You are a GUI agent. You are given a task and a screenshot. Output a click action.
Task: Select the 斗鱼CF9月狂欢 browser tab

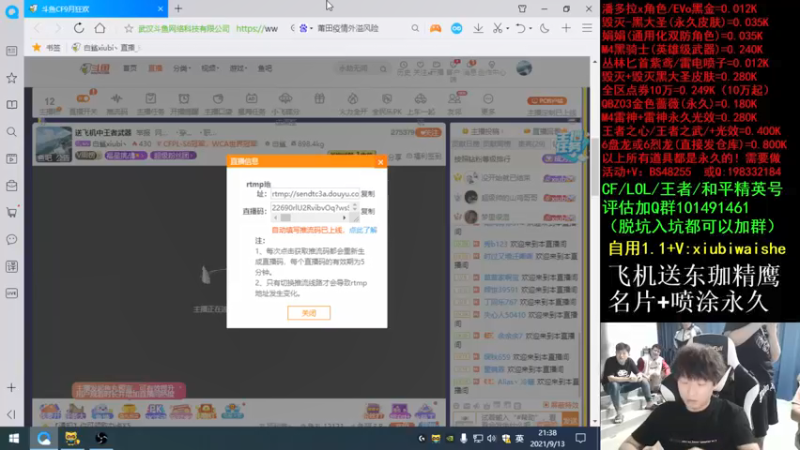95,9
